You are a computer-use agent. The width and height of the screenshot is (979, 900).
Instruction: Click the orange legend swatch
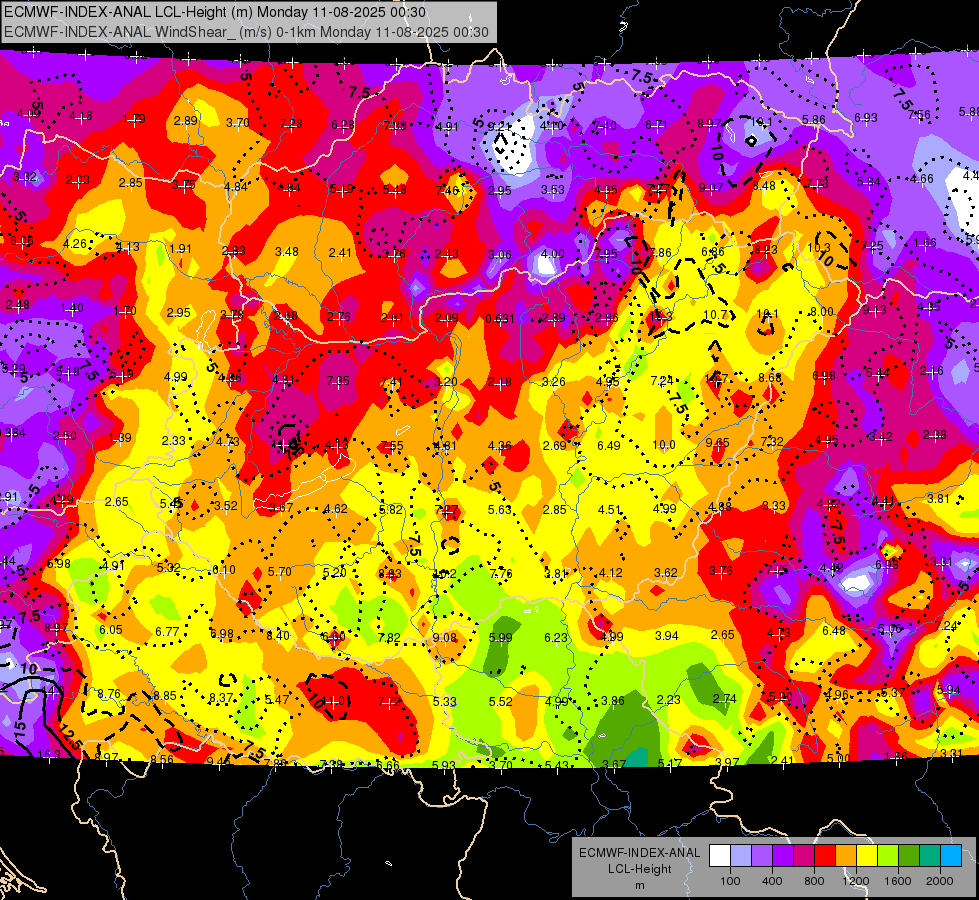[845, 856]
